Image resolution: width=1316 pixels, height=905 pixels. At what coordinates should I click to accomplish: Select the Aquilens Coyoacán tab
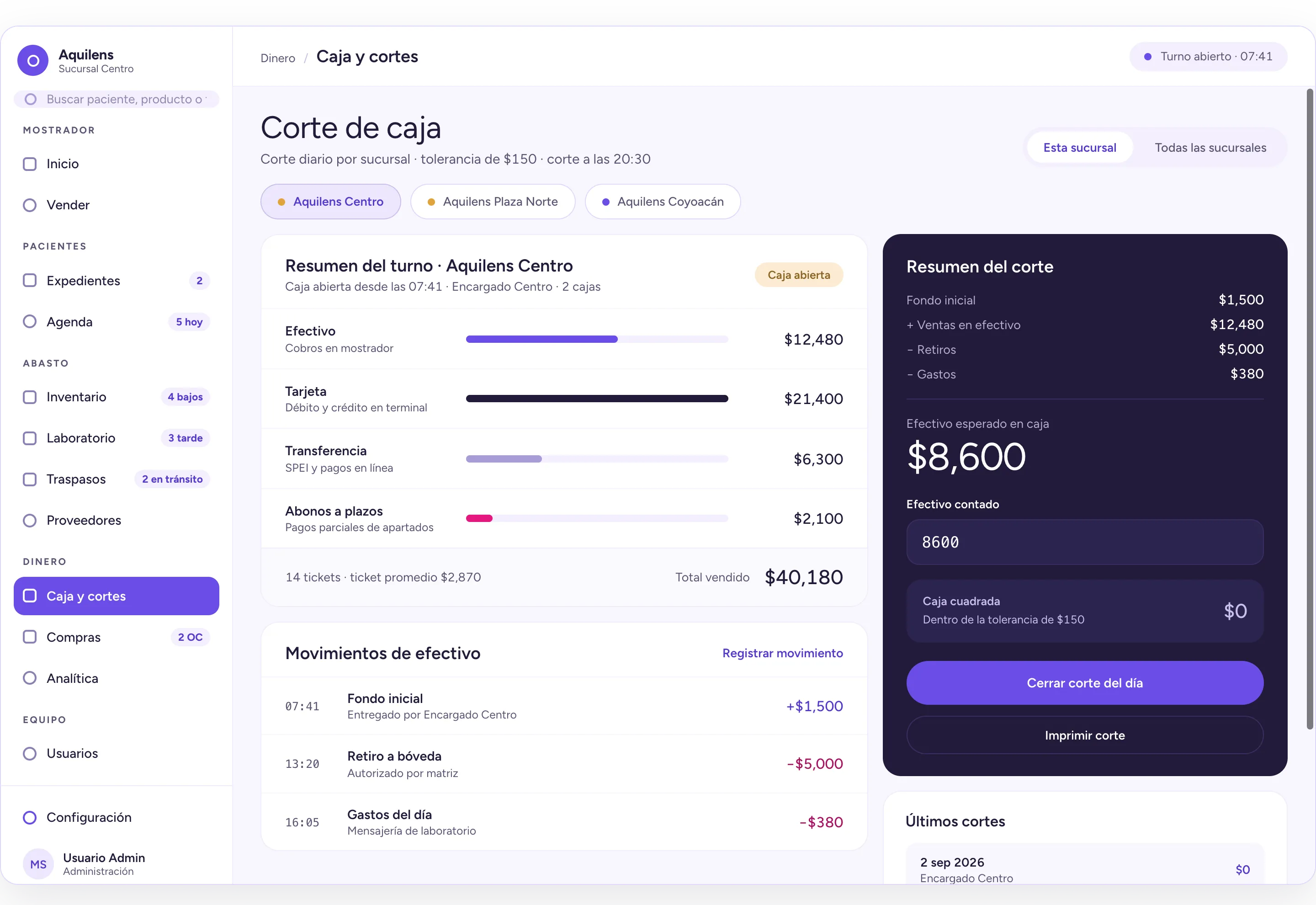coord(663,201)
